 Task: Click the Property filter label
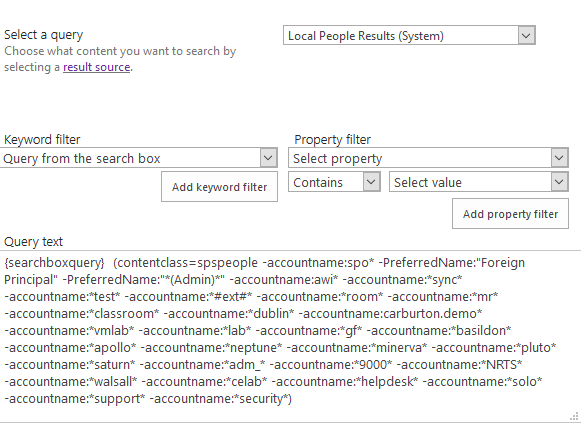(332, 140)
